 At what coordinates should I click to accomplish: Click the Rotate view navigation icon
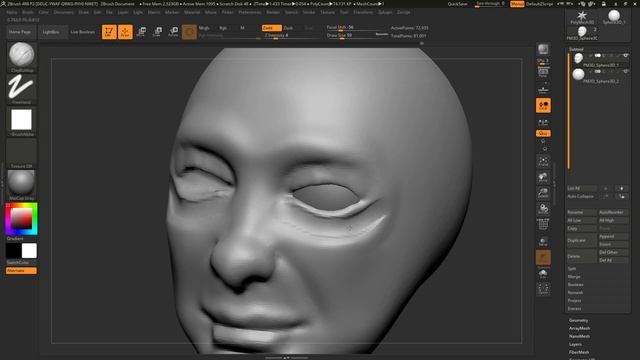coord(543,209)
